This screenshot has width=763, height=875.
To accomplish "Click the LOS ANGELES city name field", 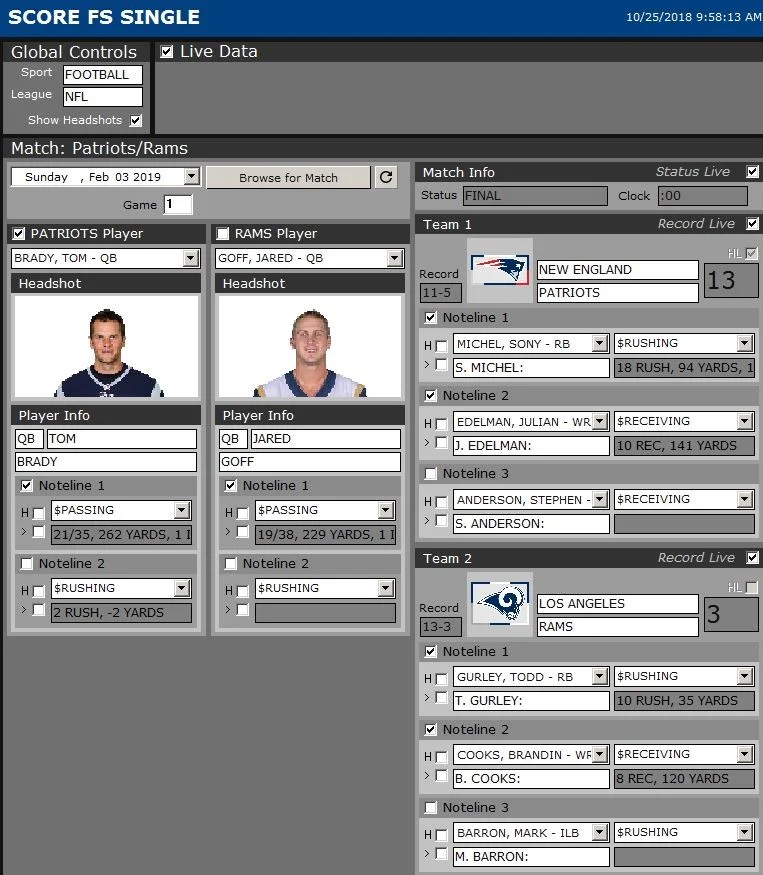I will 617,604.
